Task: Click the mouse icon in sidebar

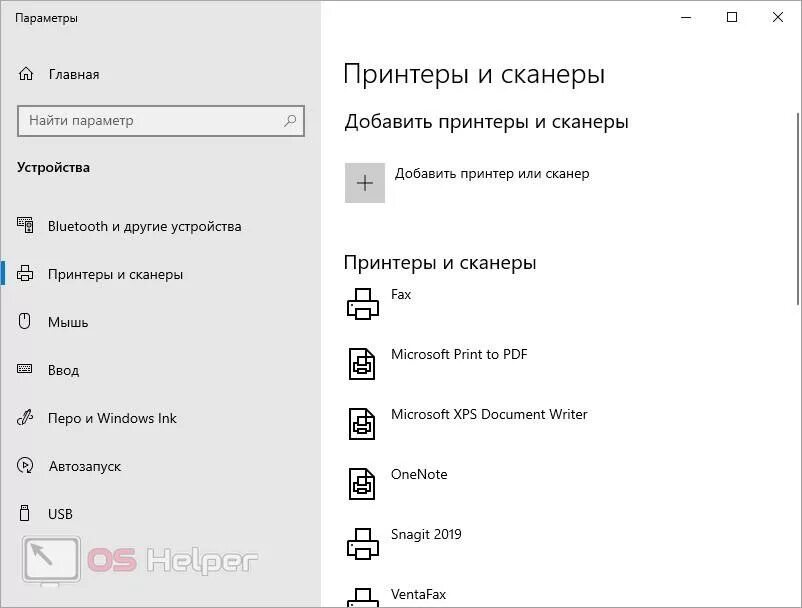Action: tap(25, 321)
